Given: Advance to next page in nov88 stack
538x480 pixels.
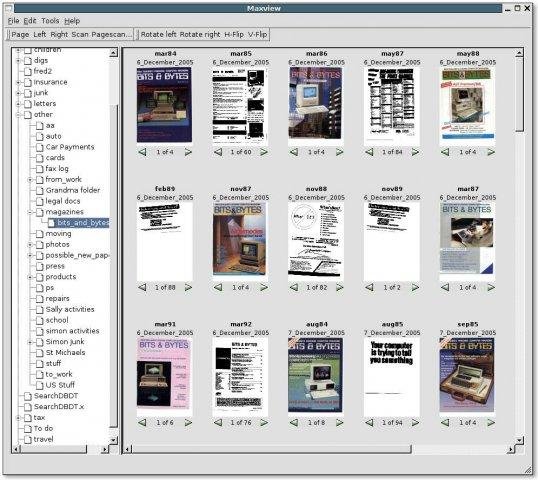Looking at the screenshot, I should click(340, 287).
